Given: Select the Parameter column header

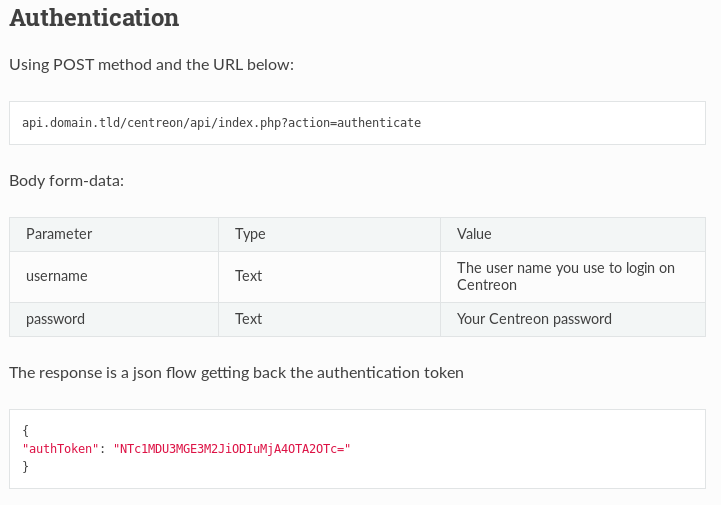Looking at the screenshot, I should (x=59, y=234).
